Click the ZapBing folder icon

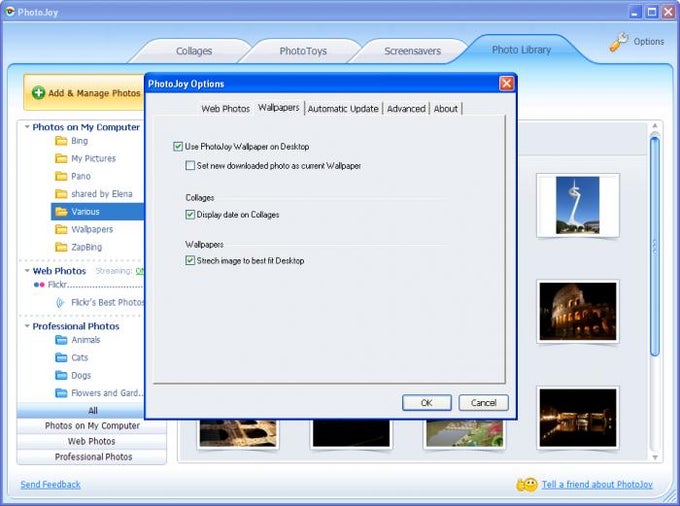point(61,247)
